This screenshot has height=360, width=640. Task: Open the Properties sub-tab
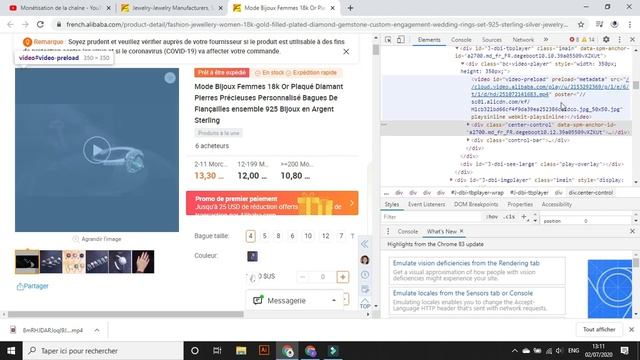click(520, 204)
